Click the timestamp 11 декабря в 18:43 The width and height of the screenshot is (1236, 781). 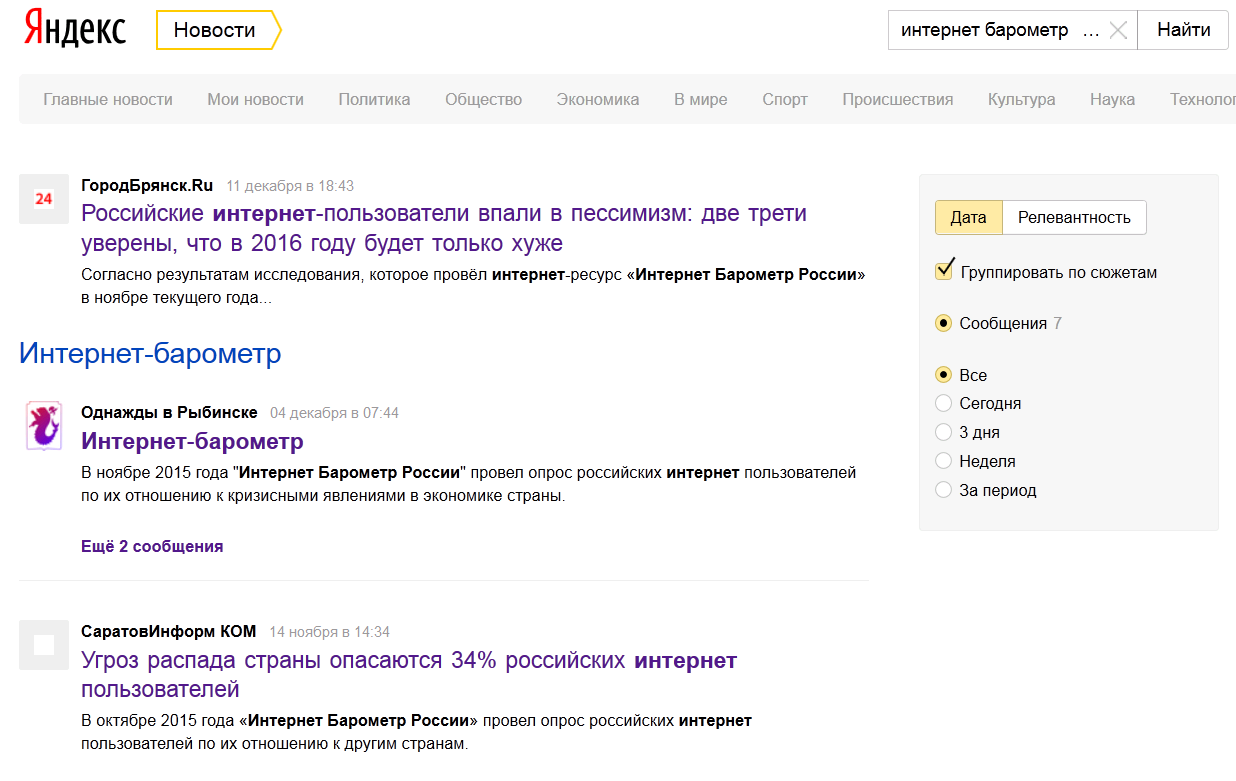click(290, 186)
